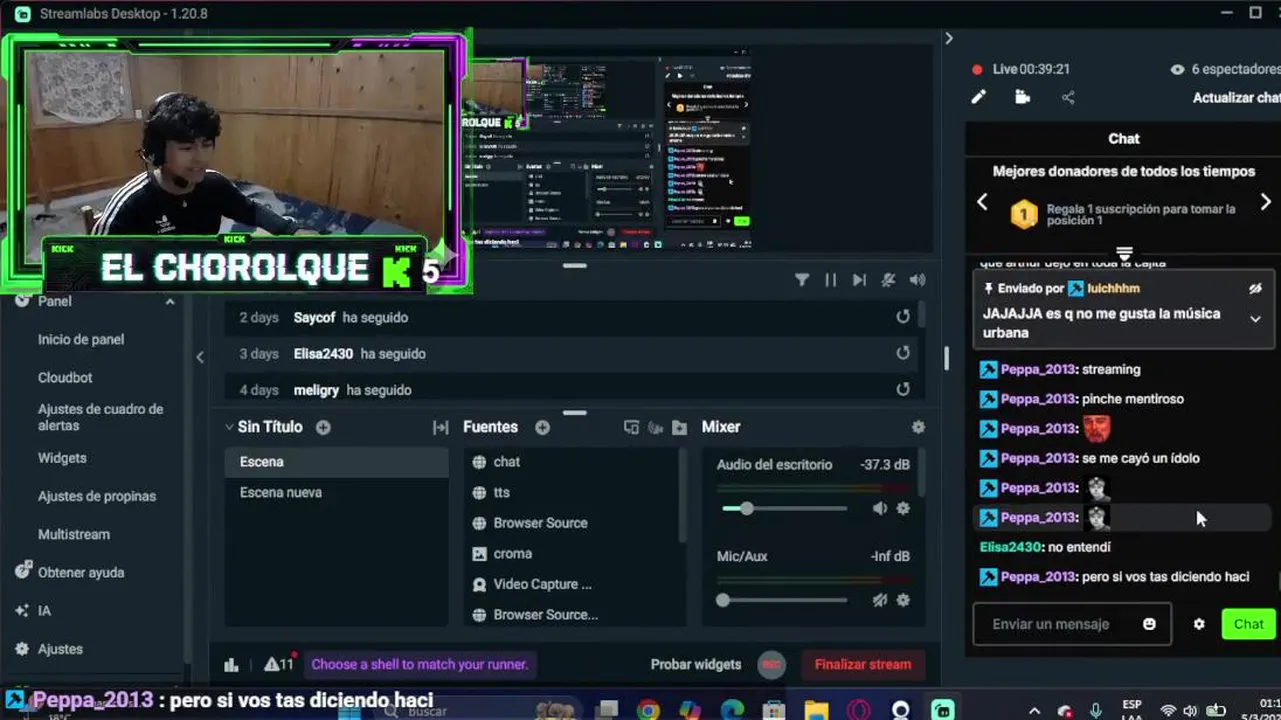Screen dimensions: 1281x720
Task: Select the Escena nueva scene
Action: click(x=336, y=492)
